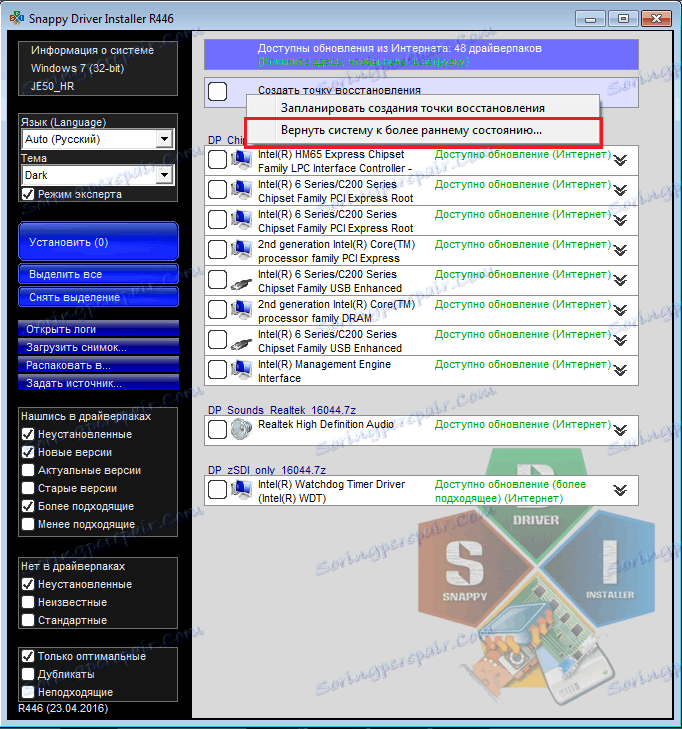
Task: Expand details for Intel HM65 Express Chipset driver
Action: (x=620, y=160)
